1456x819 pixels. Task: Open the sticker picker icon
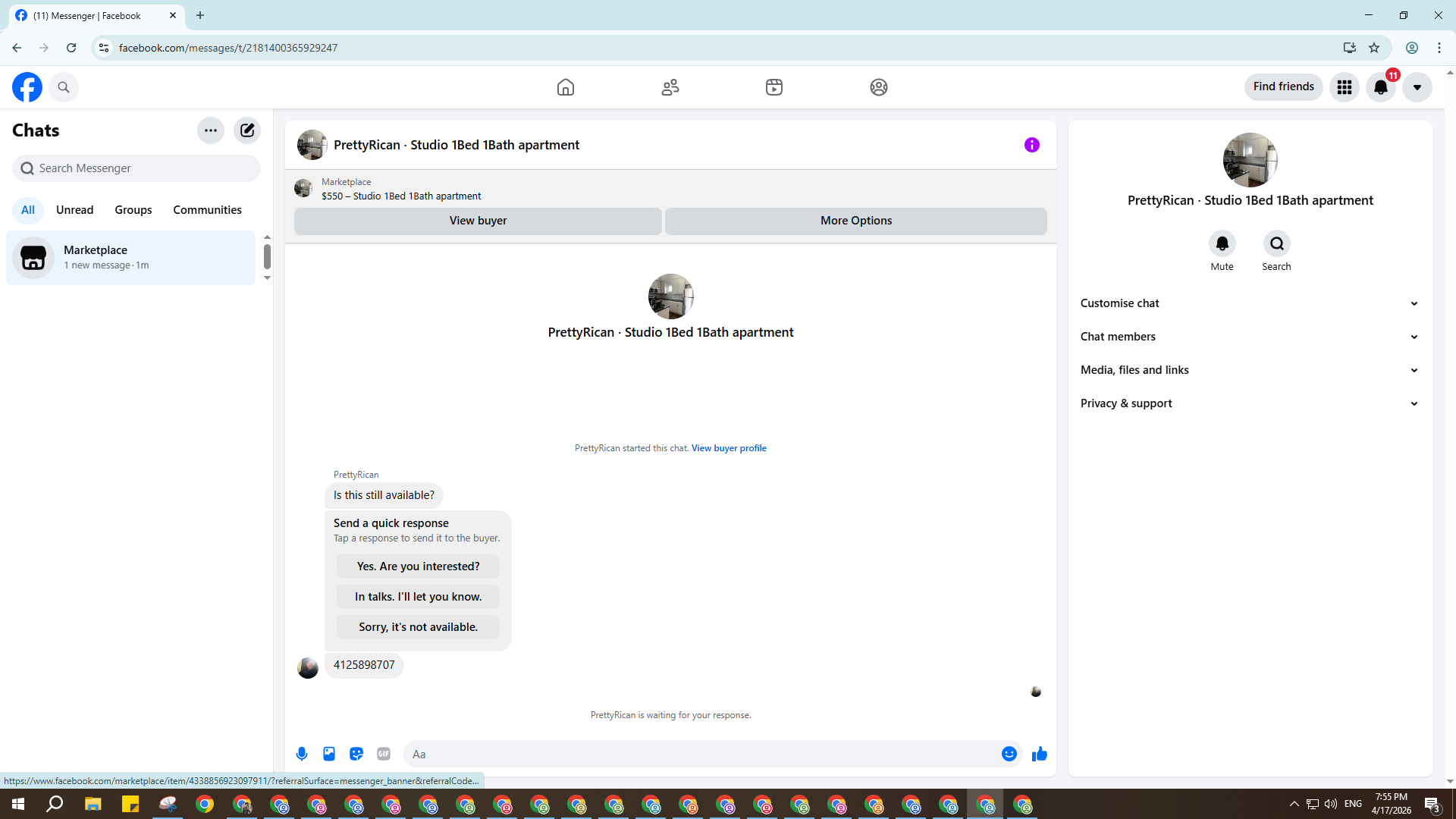click(x=356, y=754)
